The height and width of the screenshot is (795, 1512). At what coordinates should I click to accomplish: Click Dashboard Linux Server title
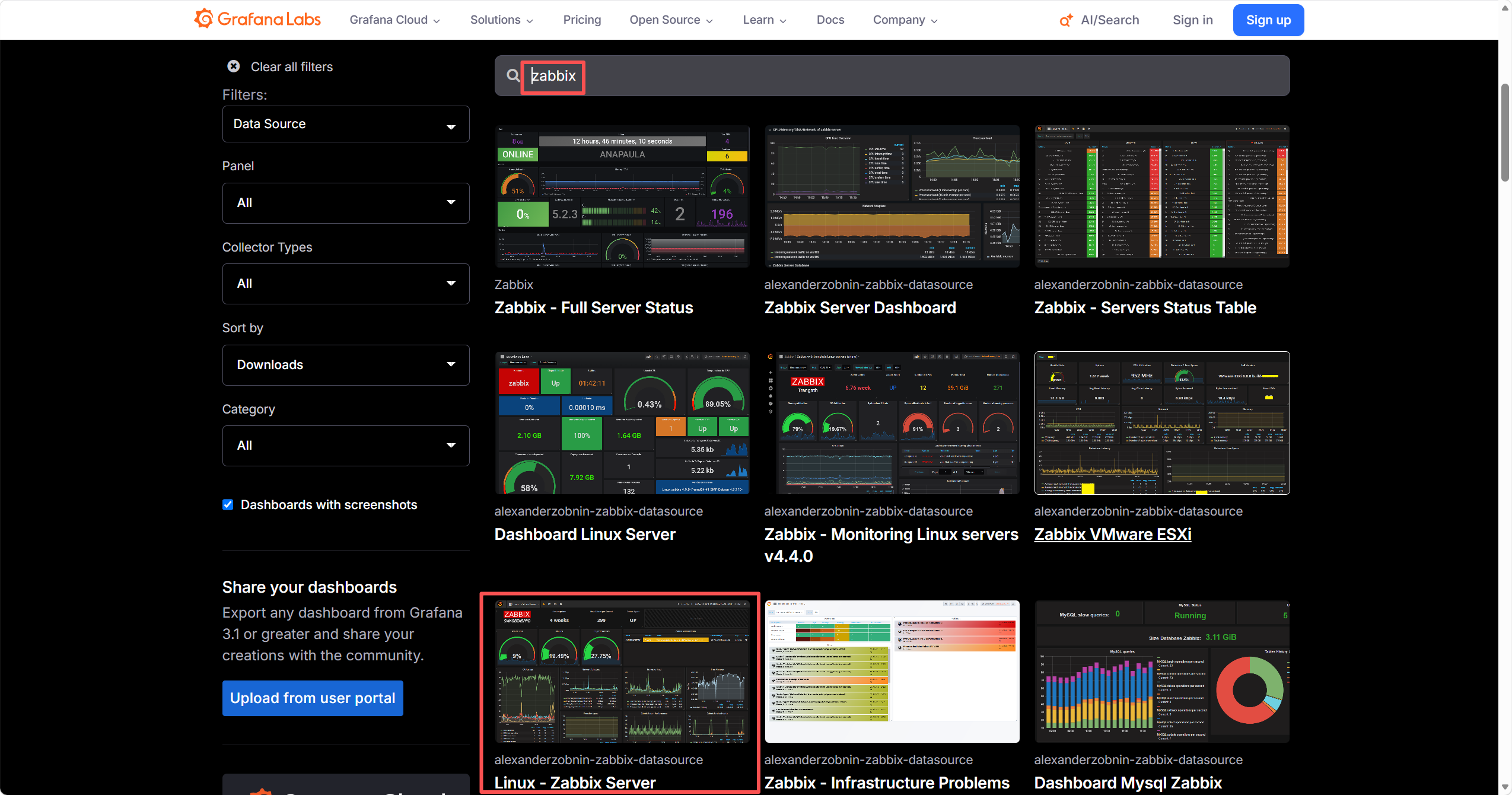pyautogui.click(x=585, y=535)
